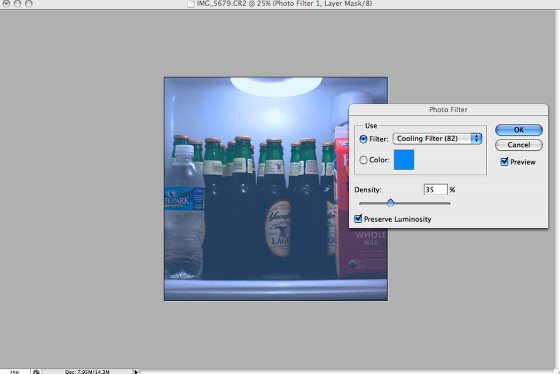Click the zoom percentage field in status bar
Image resolution: width=560 pixels, height=374 pixels.
15,371
